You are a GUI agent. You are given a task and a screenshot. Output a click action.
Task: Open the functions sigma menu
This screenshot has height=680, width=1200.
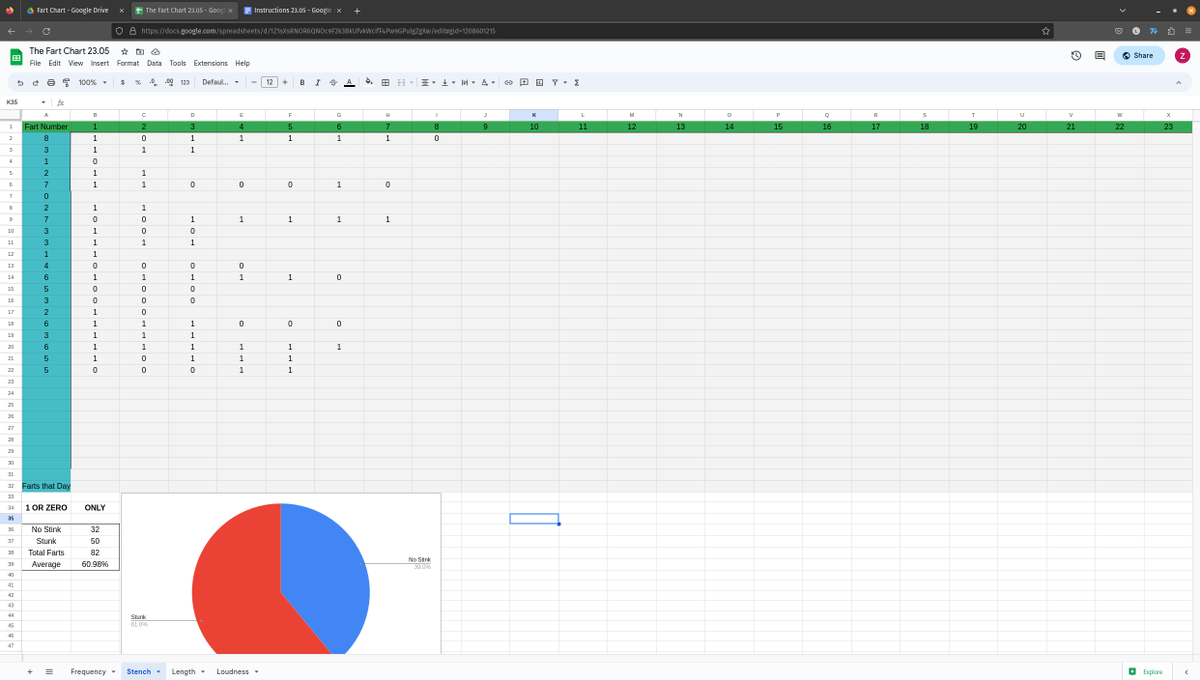pos(577,82)
